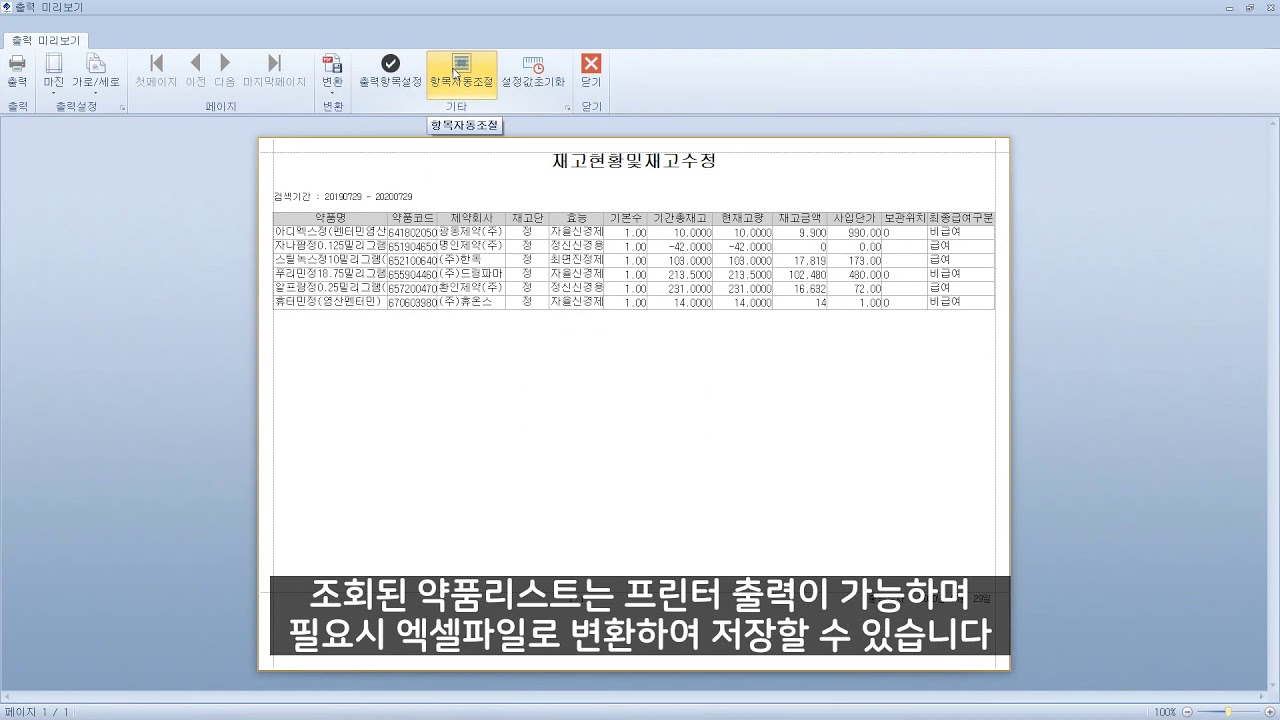Click the 푸리민정18.75밀리그램 row
The height and width of the screenshot is (720, 1280).
634,274
